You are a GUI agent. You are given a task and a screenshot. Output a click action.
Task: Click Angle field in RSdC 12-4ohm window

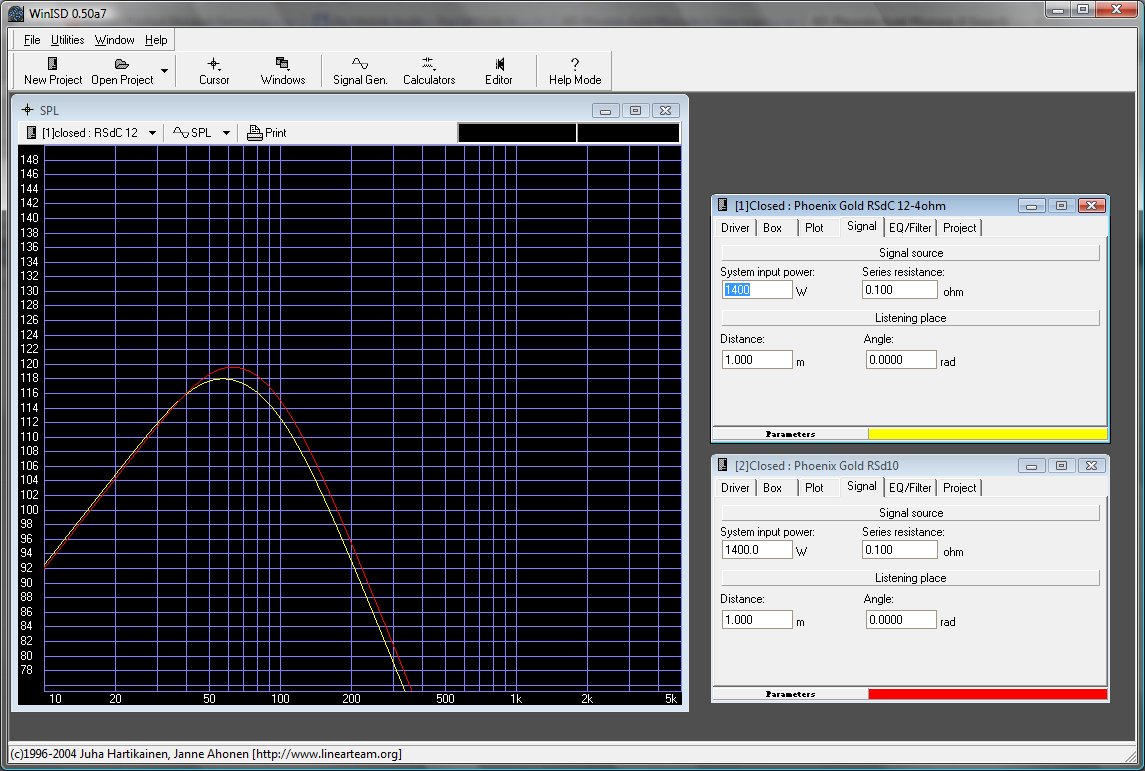(x=900, y=360)
